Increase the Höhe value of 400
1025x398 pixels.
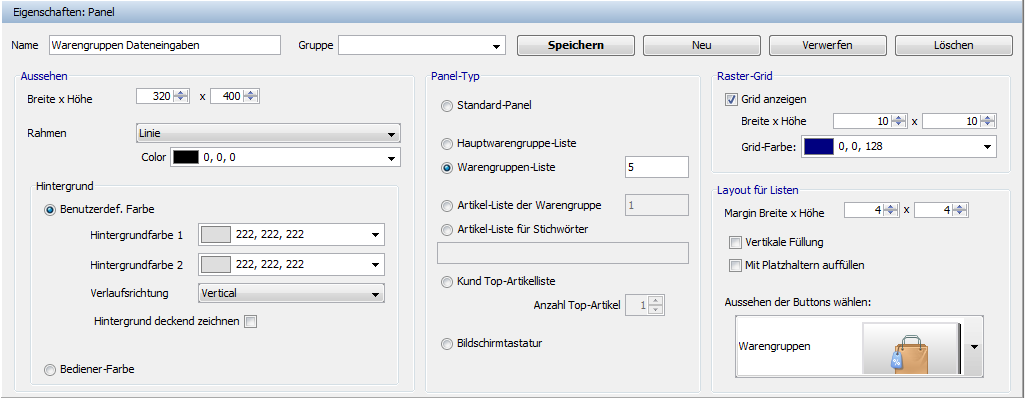[x=252, y=93]
